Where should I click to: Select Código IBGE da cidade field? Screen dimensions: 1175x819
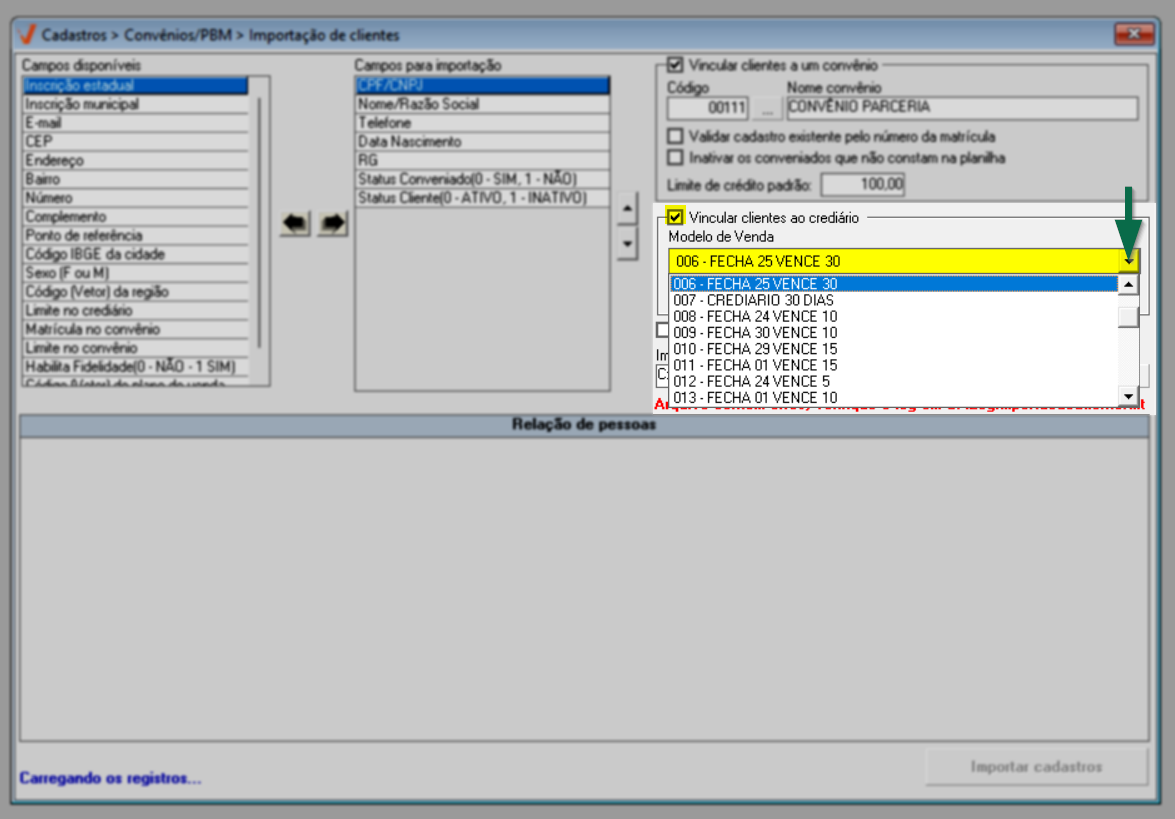point(135,254)
